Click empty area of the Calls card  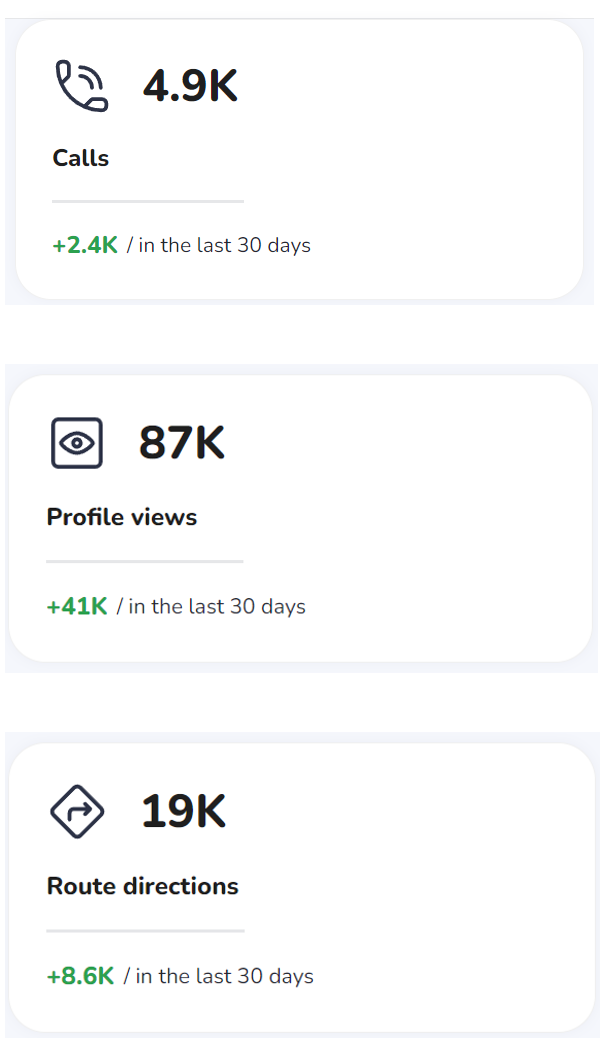click(x=426, y=160)
